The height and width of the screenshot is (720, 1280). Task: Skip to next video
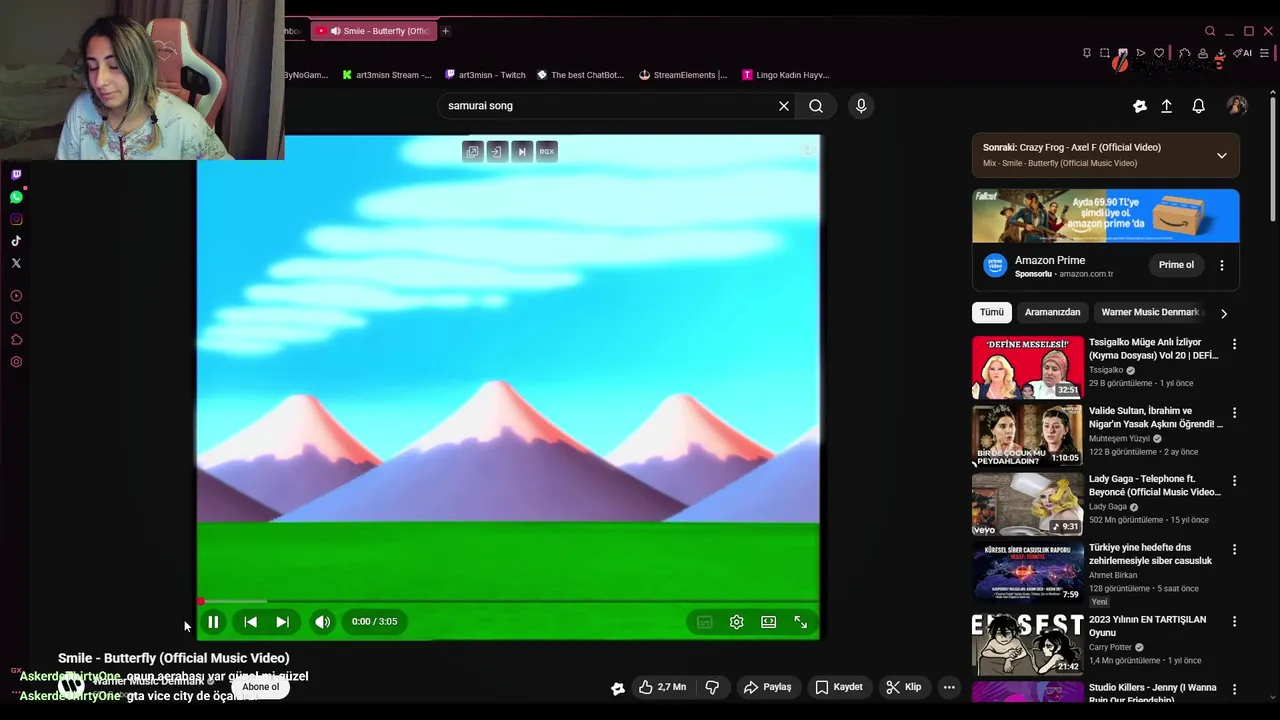[283, 622]
